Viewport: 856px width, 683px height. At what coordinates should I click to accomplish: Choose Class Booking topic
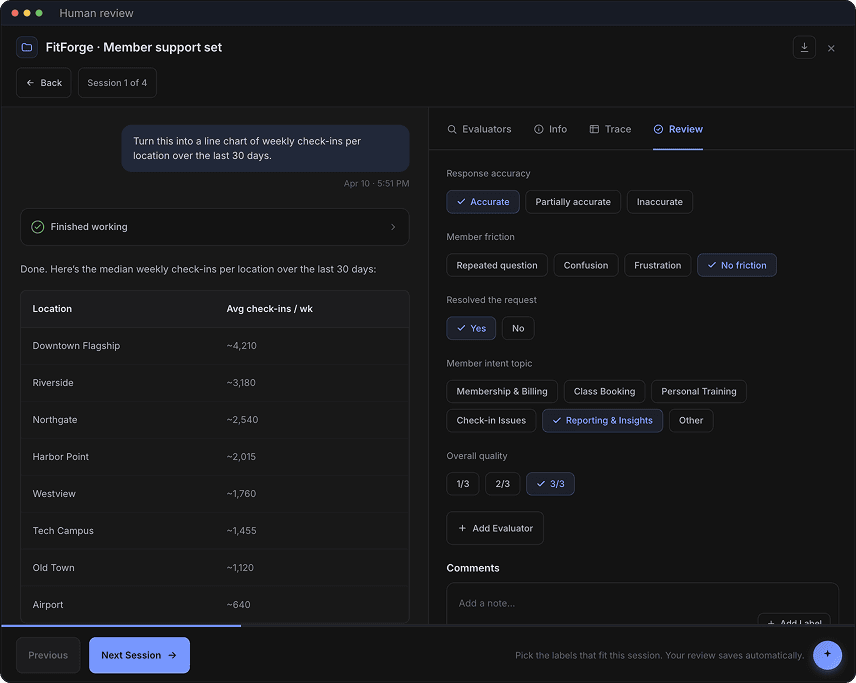click(604, 391)
